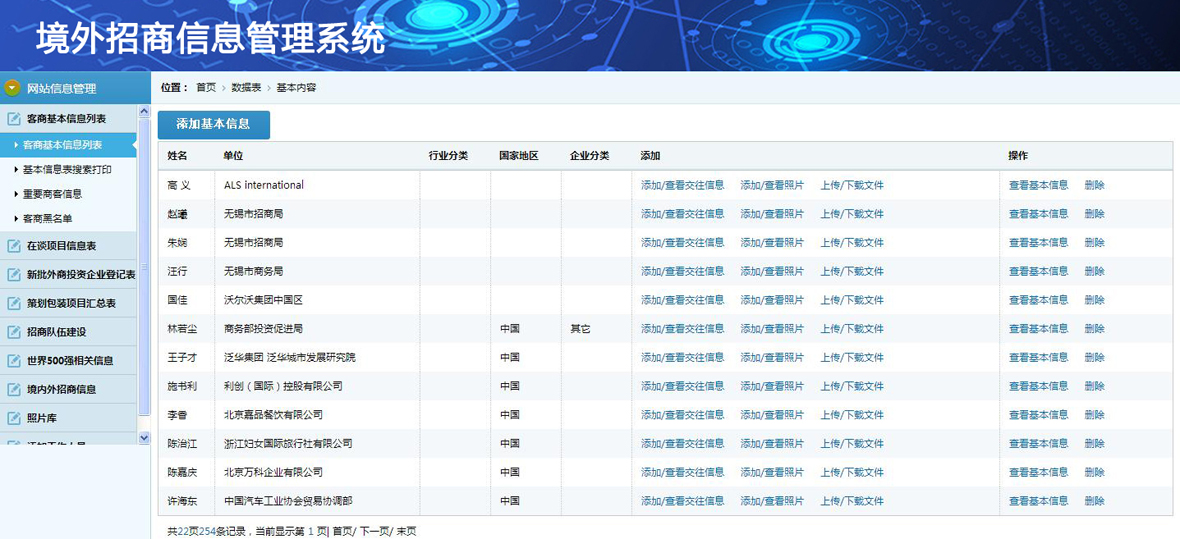
Task: Click the 行业分类 column header
Action: tap(449, 156)
